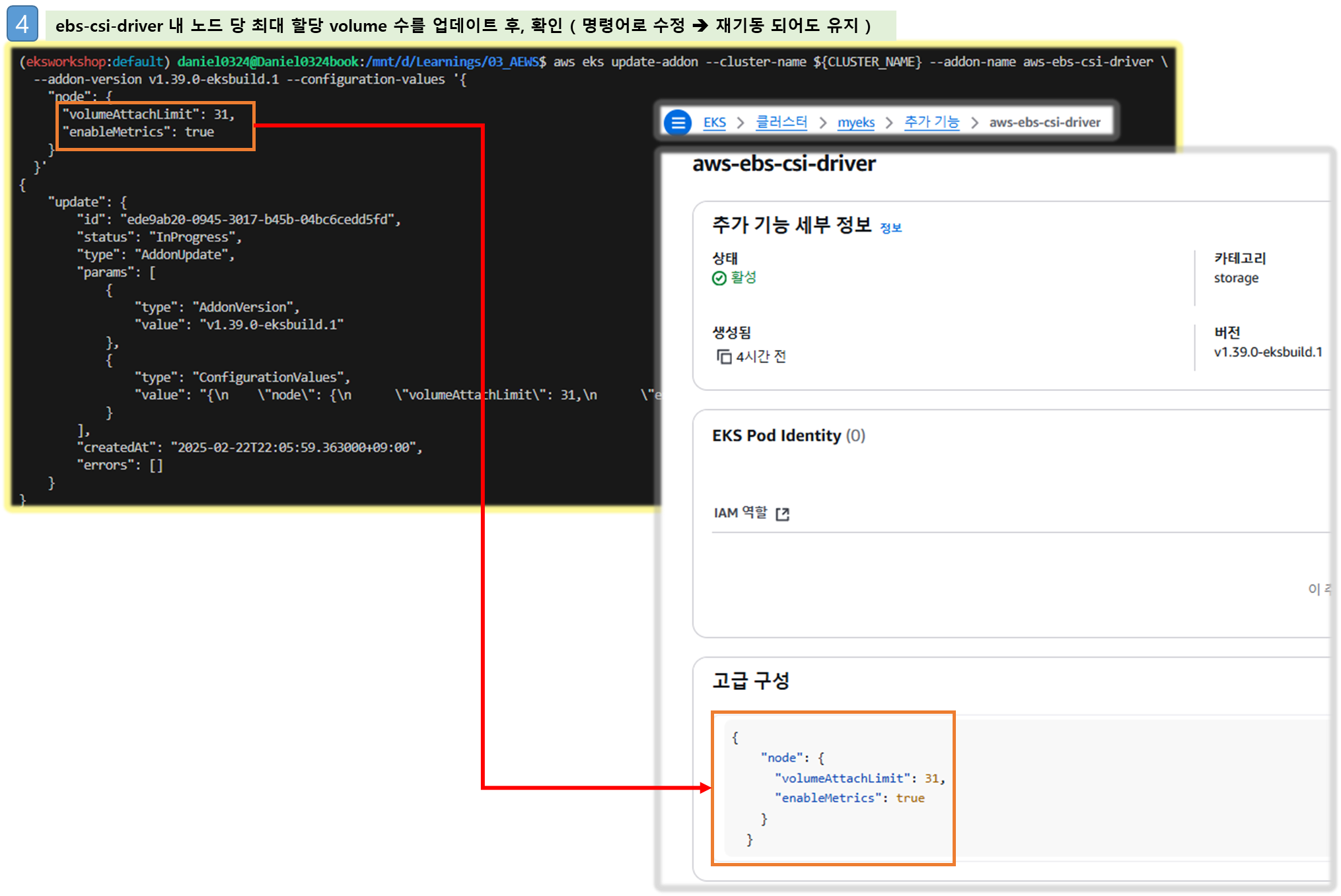
Task: Click the arrow symbol in the title banner
Action: pos(701,26)
